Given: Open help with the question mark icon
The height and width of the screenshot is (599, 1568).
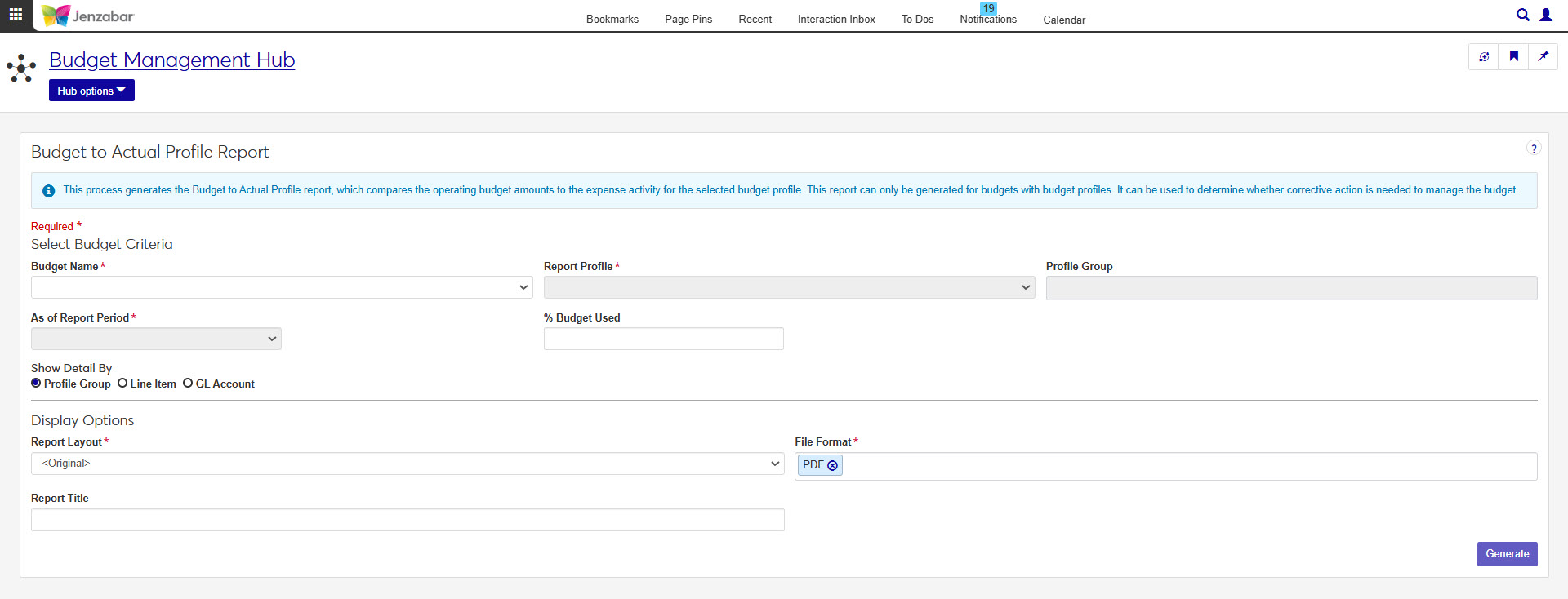Looking at the screenshot, I should tap(1533, 149).
